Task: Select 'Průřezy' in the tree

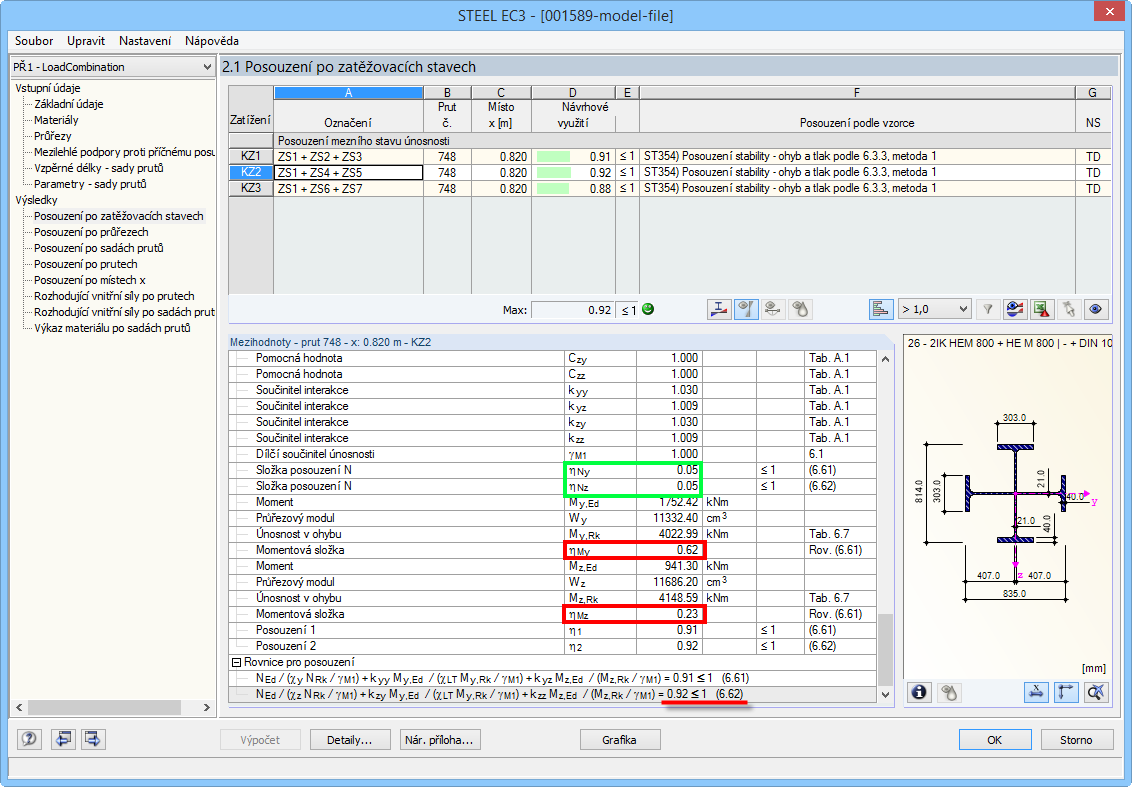Action: tap(53, 136)
